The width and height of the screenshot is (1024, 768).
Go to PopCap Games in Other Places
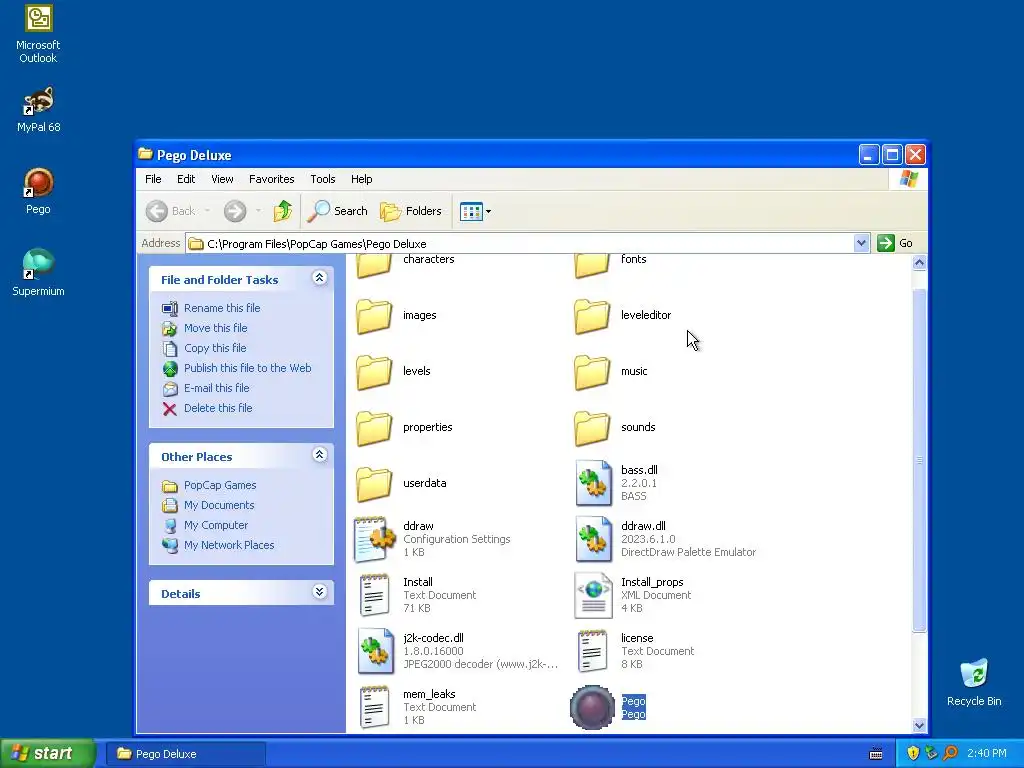(x=220, y=485)
